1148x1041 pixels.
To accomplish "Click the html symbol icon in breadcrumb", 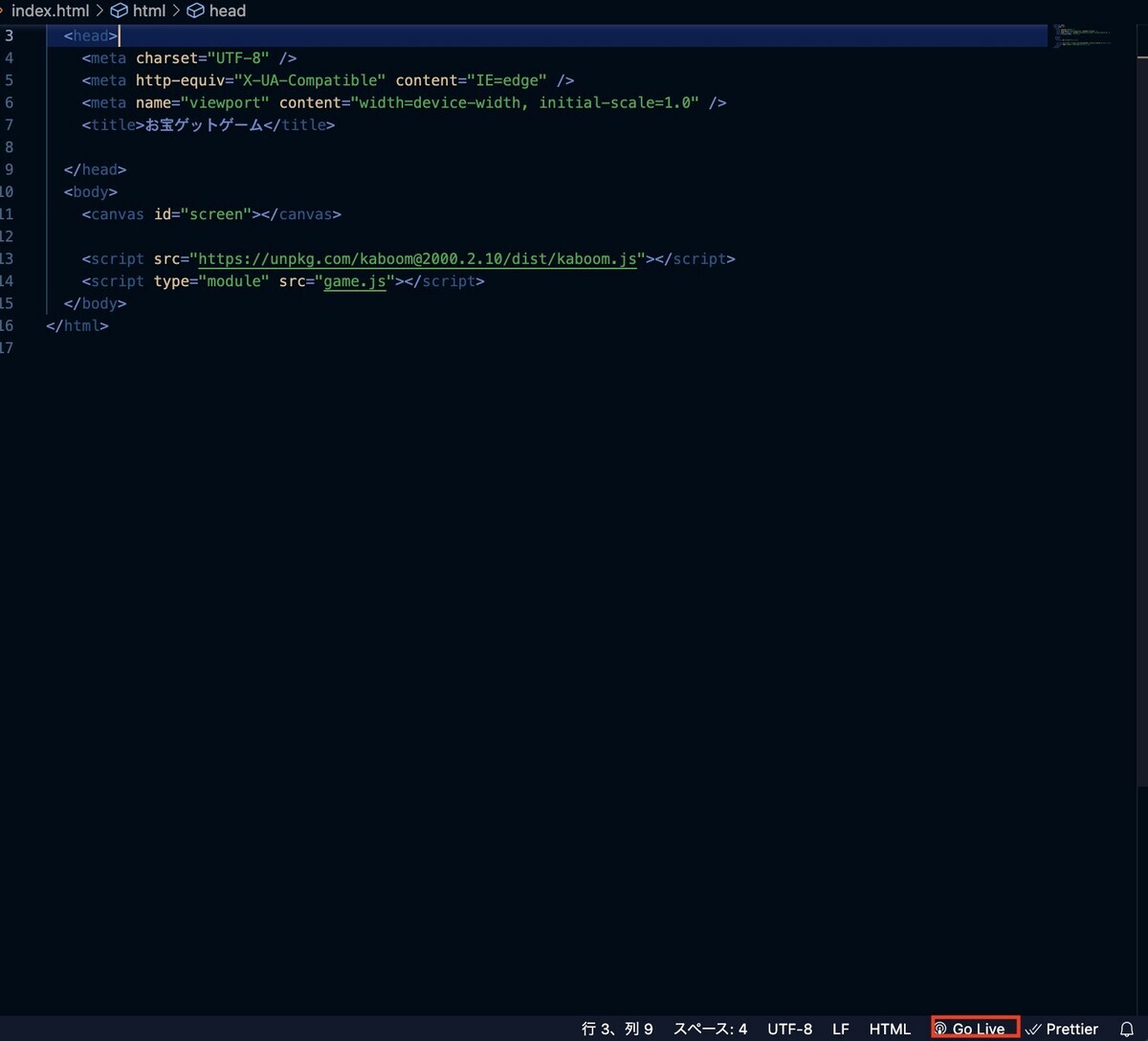I will 120,11.
